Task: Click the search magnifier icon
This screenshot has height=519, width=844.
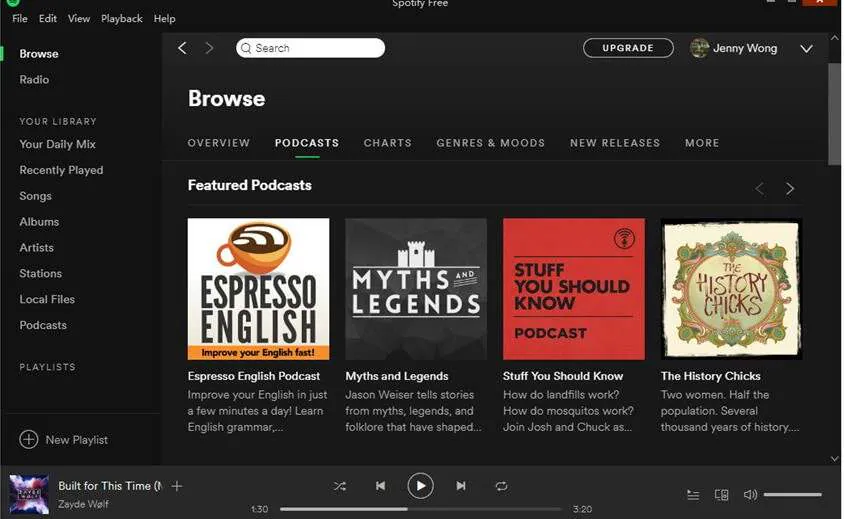Action: 246,48
